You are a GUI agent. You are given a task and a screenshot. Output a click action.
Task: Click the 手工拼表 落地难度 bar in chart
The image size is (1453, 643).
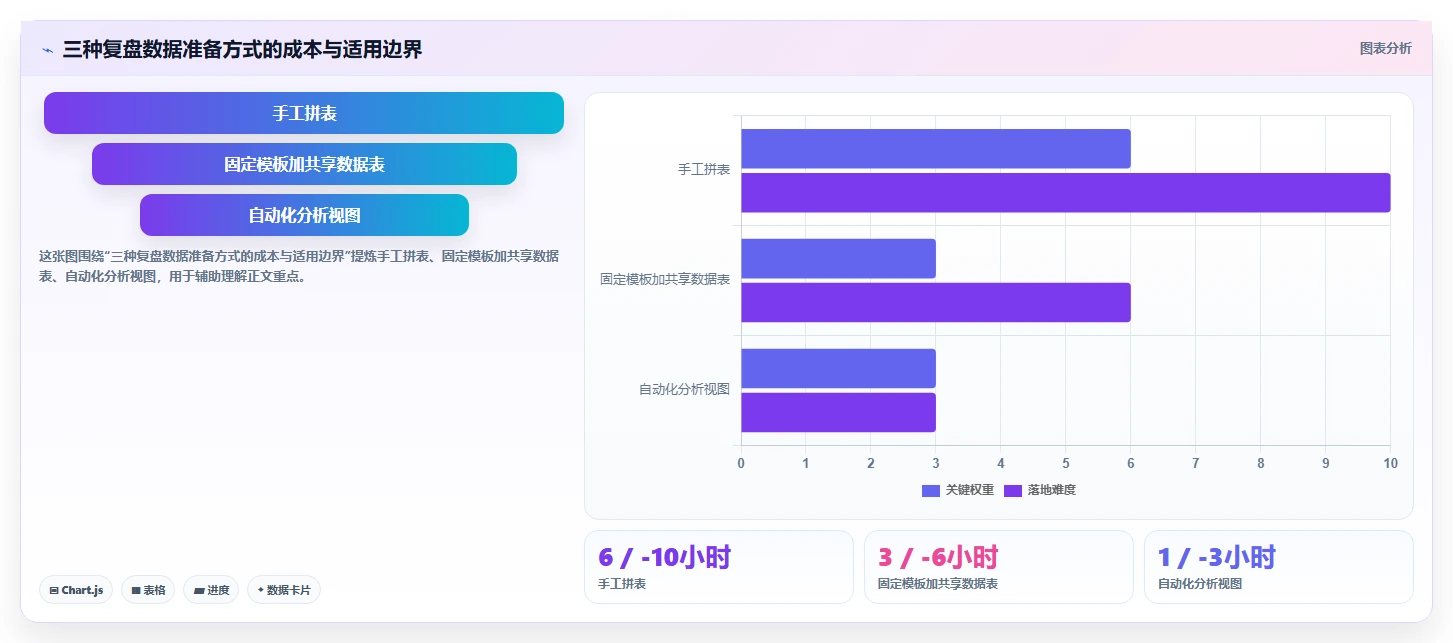1065,192
